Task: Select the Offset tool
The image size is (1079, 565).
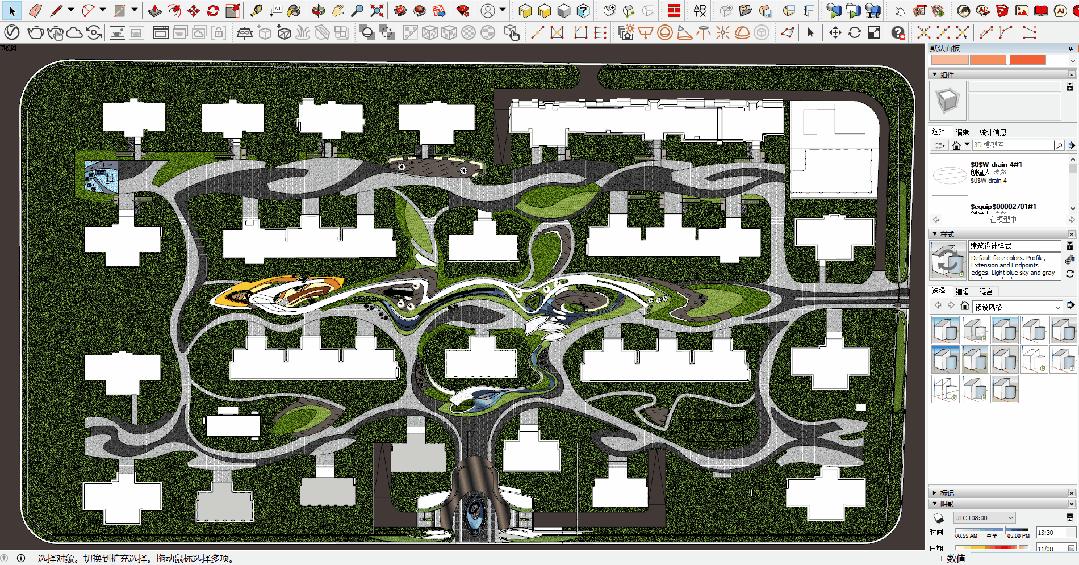Action: (x=175, y=10)
